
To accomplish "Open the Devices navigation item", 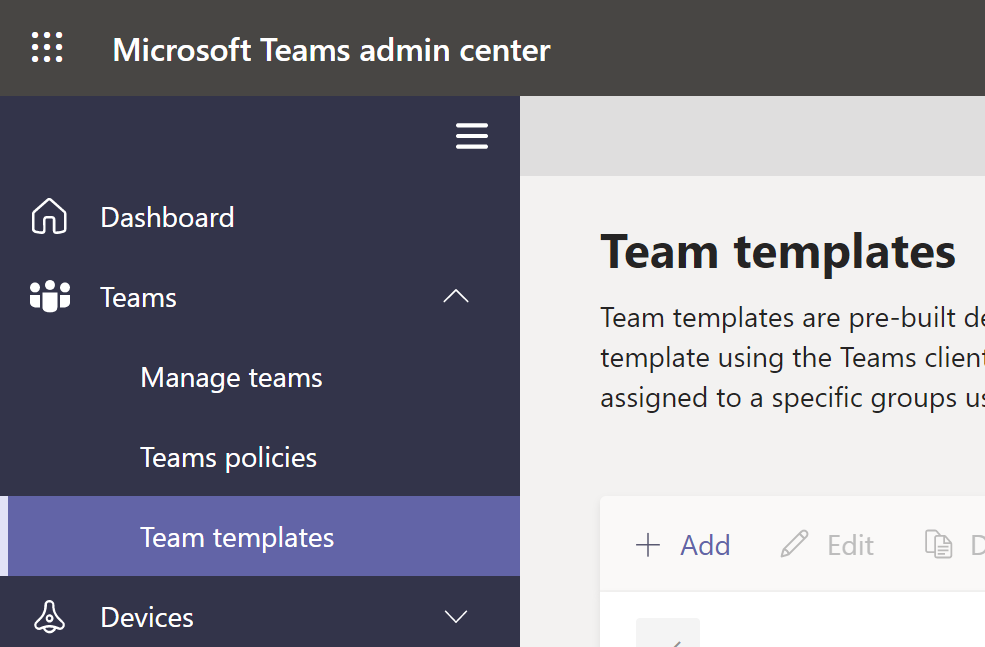I will click(x=260, y=617).
